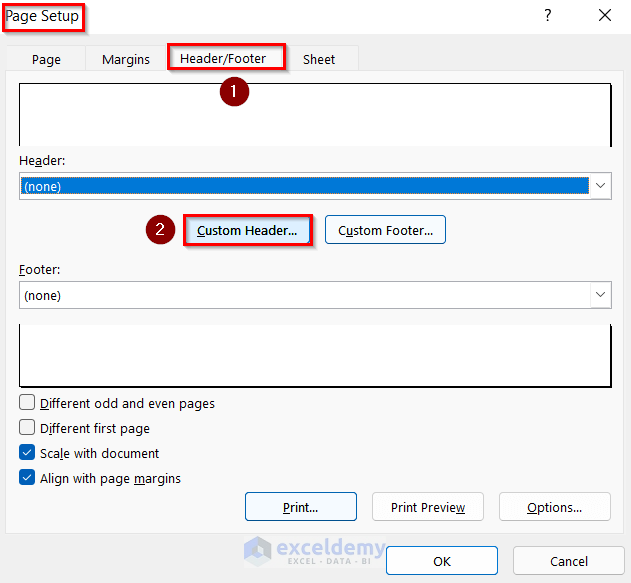
Task: Open the Custom Footer dialog
Action: pyautogui.click(x=386, y=230)
